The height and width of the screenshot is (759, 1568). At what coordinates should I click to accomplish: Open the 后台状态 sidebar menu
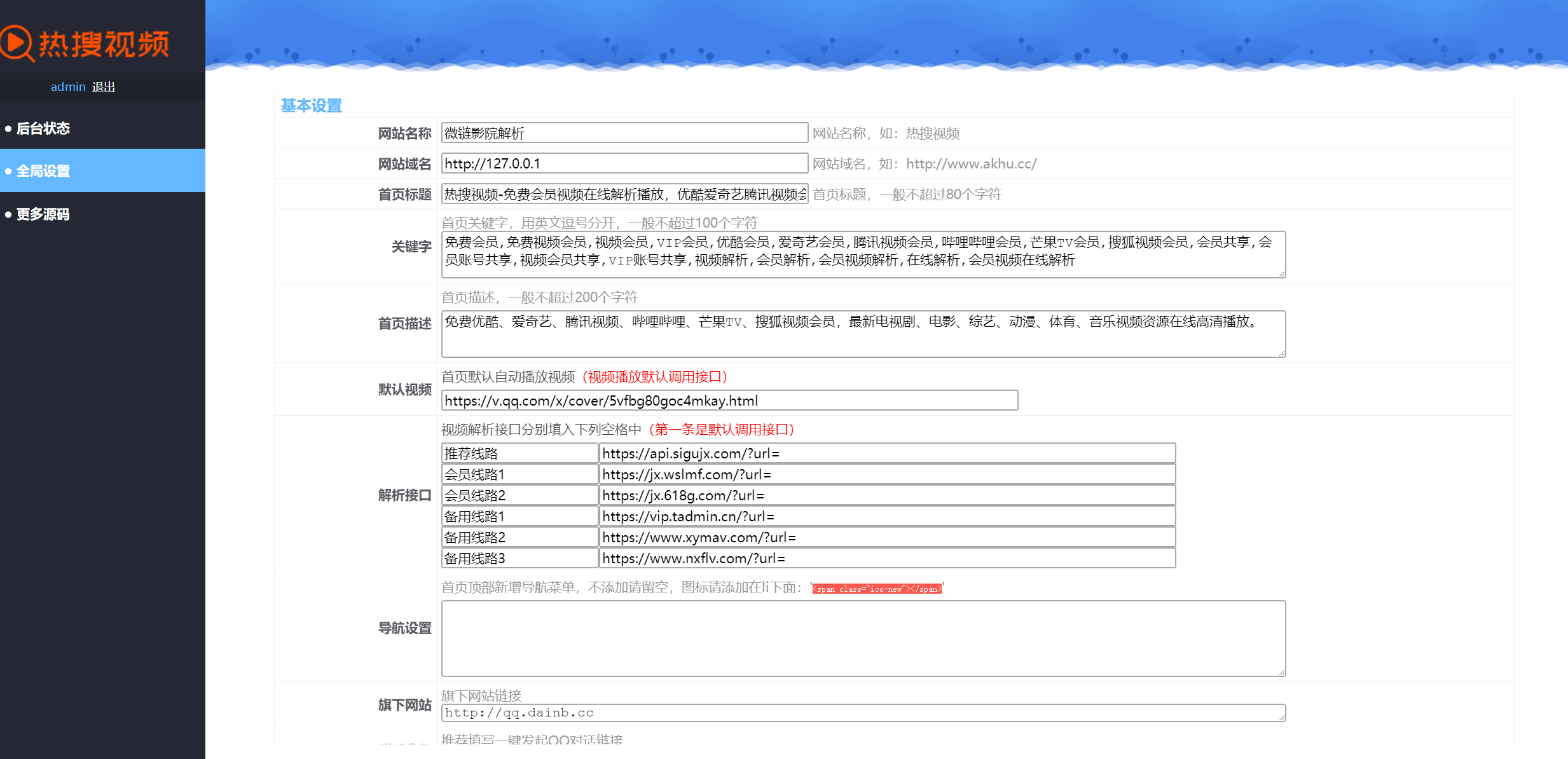coord(43,128)
